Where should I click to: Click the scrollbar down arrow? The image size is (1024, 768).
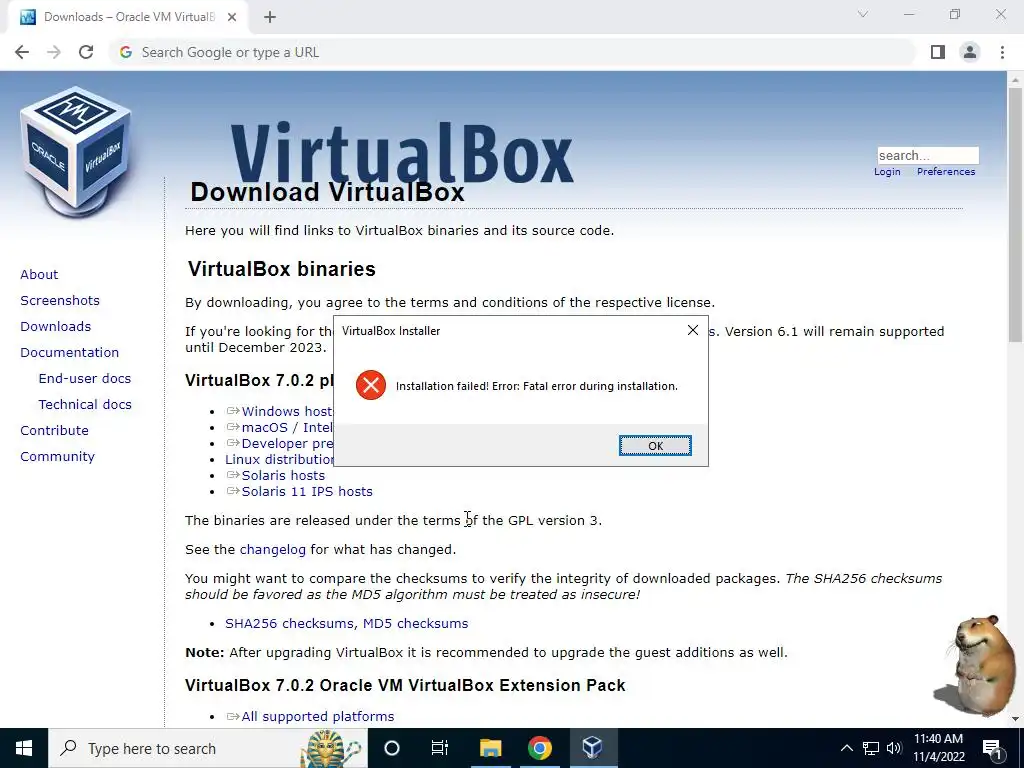1015,719
